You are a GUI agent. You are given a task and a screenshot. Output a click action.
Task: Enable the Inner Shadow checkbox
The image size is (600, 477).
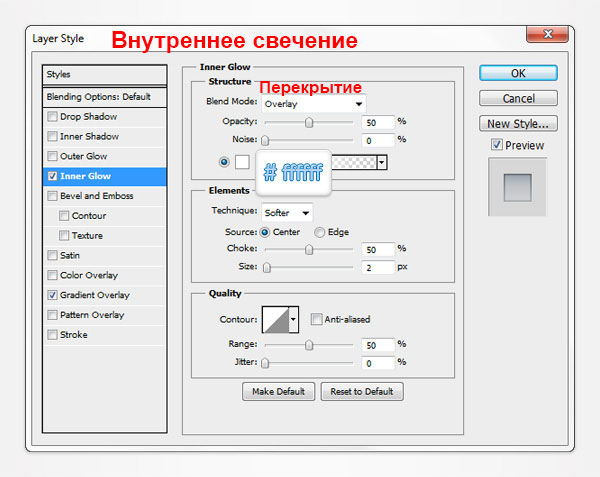(x=52, y=136)
